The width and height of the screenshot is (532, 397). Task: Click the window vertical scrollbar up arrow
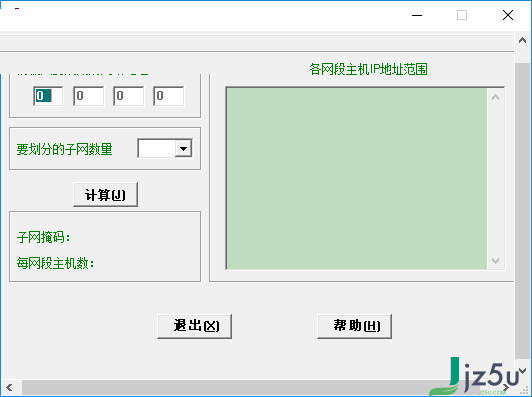point(522,40)
